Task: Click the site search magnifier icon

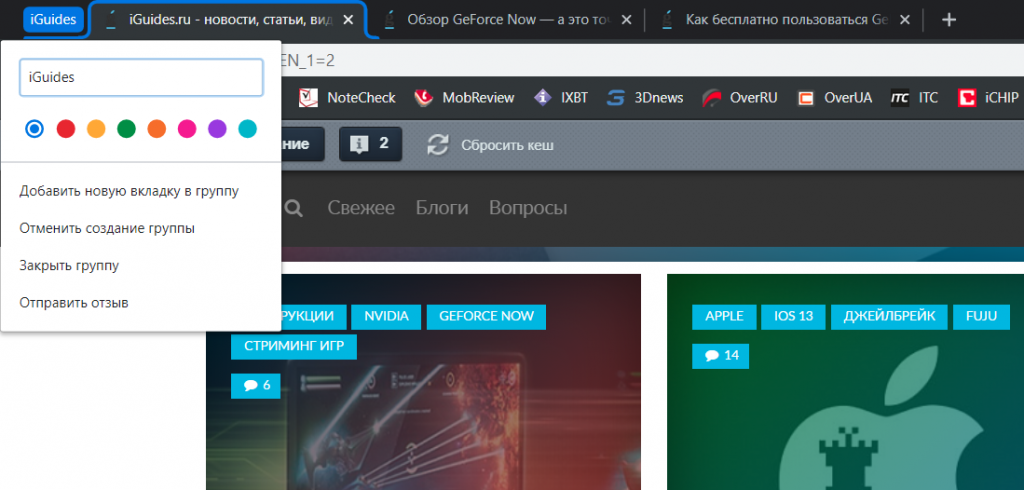Action: [x=294, y=208]
